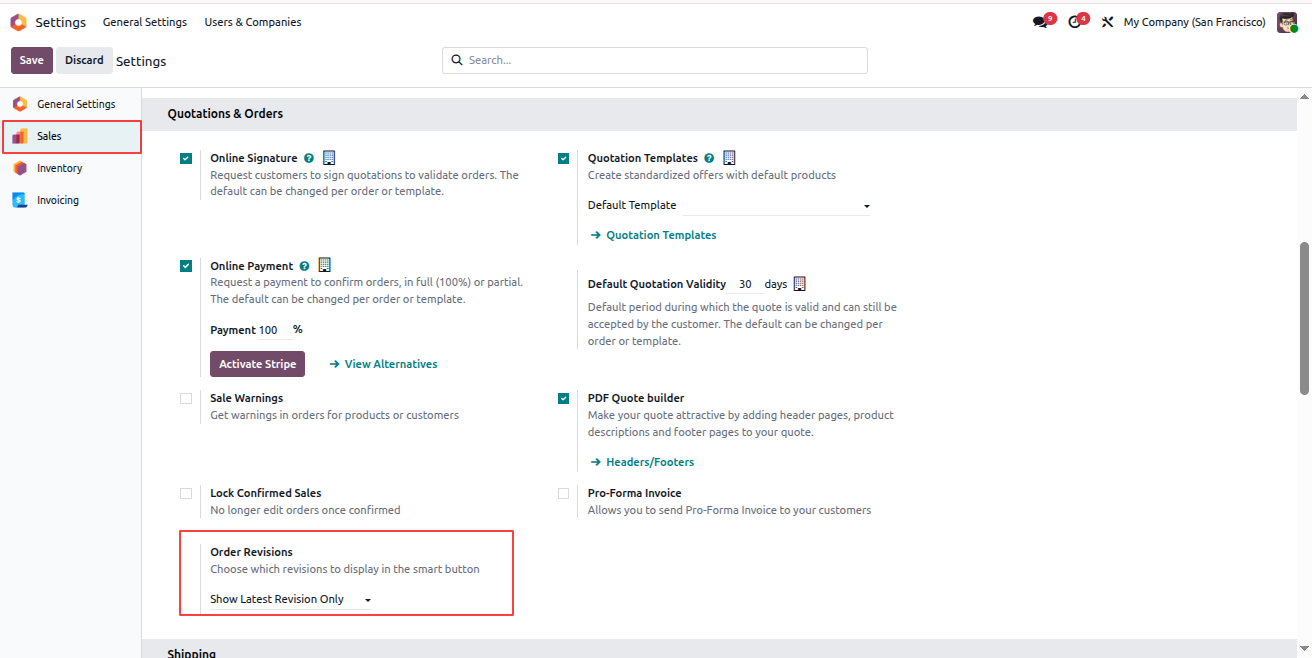Image resolution: width=1312 pixels, height=658 pixels.
Task: Uncheck the PDF Quote builder checkbox
Action: (x=564, y=398)
